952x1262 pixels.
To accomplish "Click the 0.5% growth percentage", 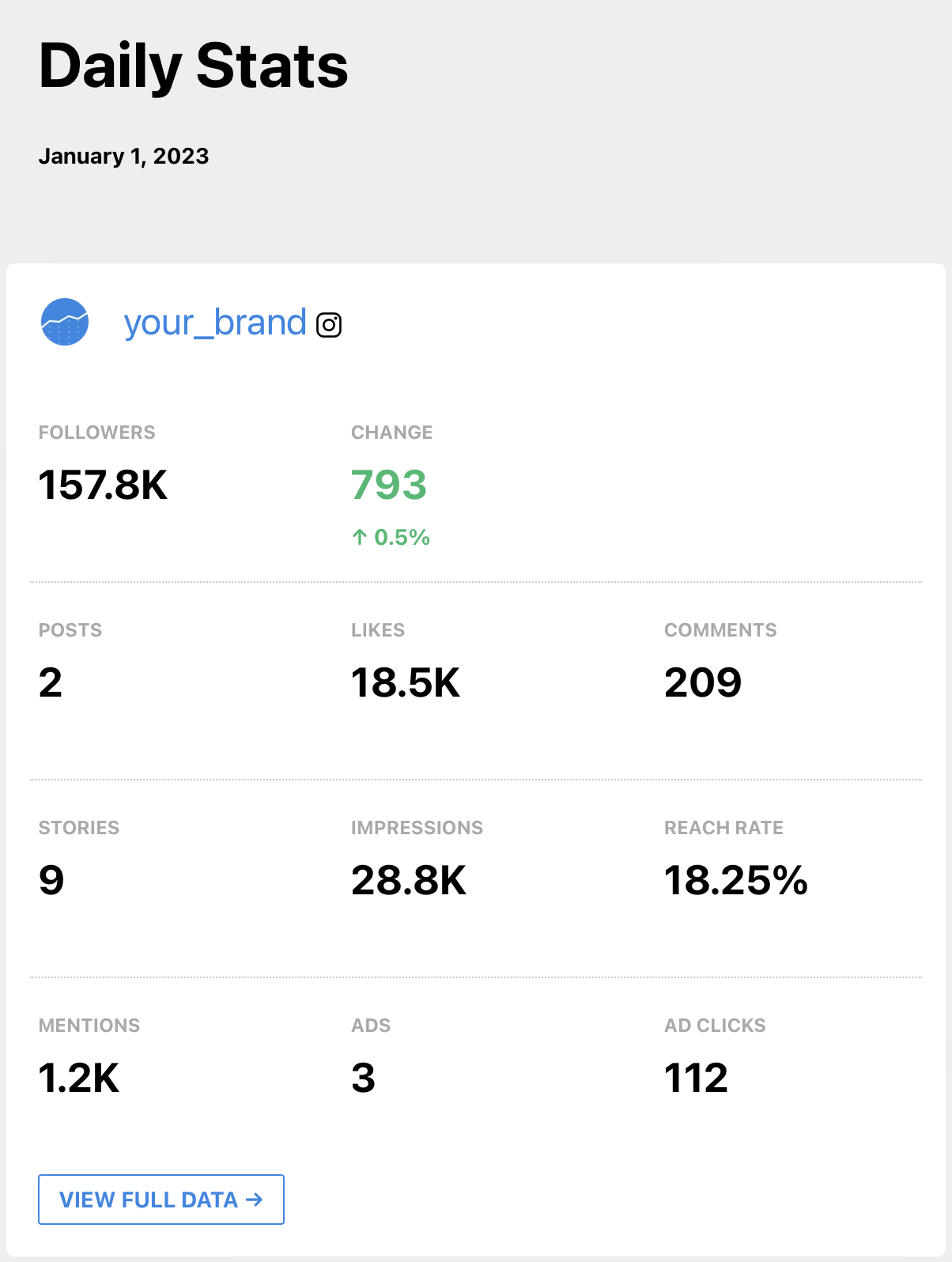I will pyautogui.click(x=402, y=538).
